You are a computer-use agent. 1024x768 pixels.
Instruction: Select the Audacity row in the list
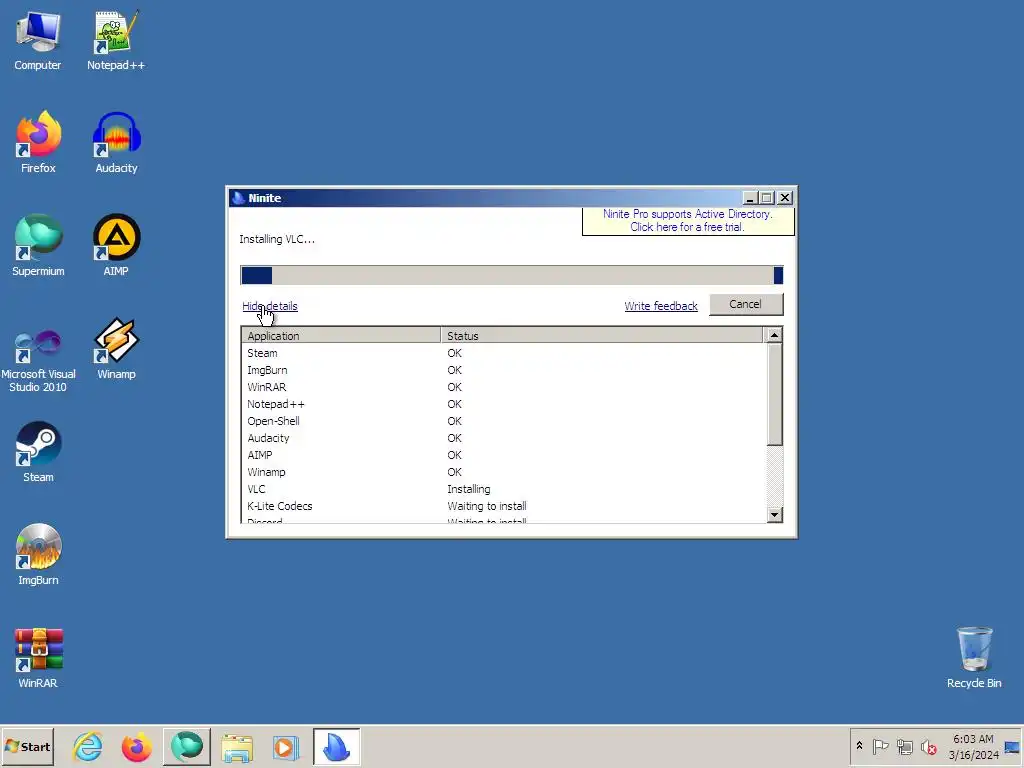[x=502, y=438]
